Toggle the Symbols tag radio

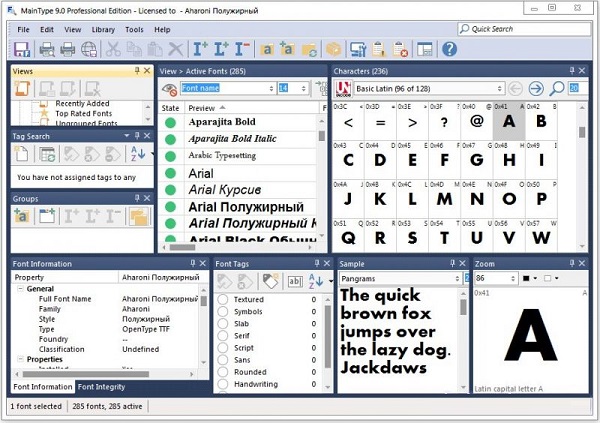[x=223, y=312]
